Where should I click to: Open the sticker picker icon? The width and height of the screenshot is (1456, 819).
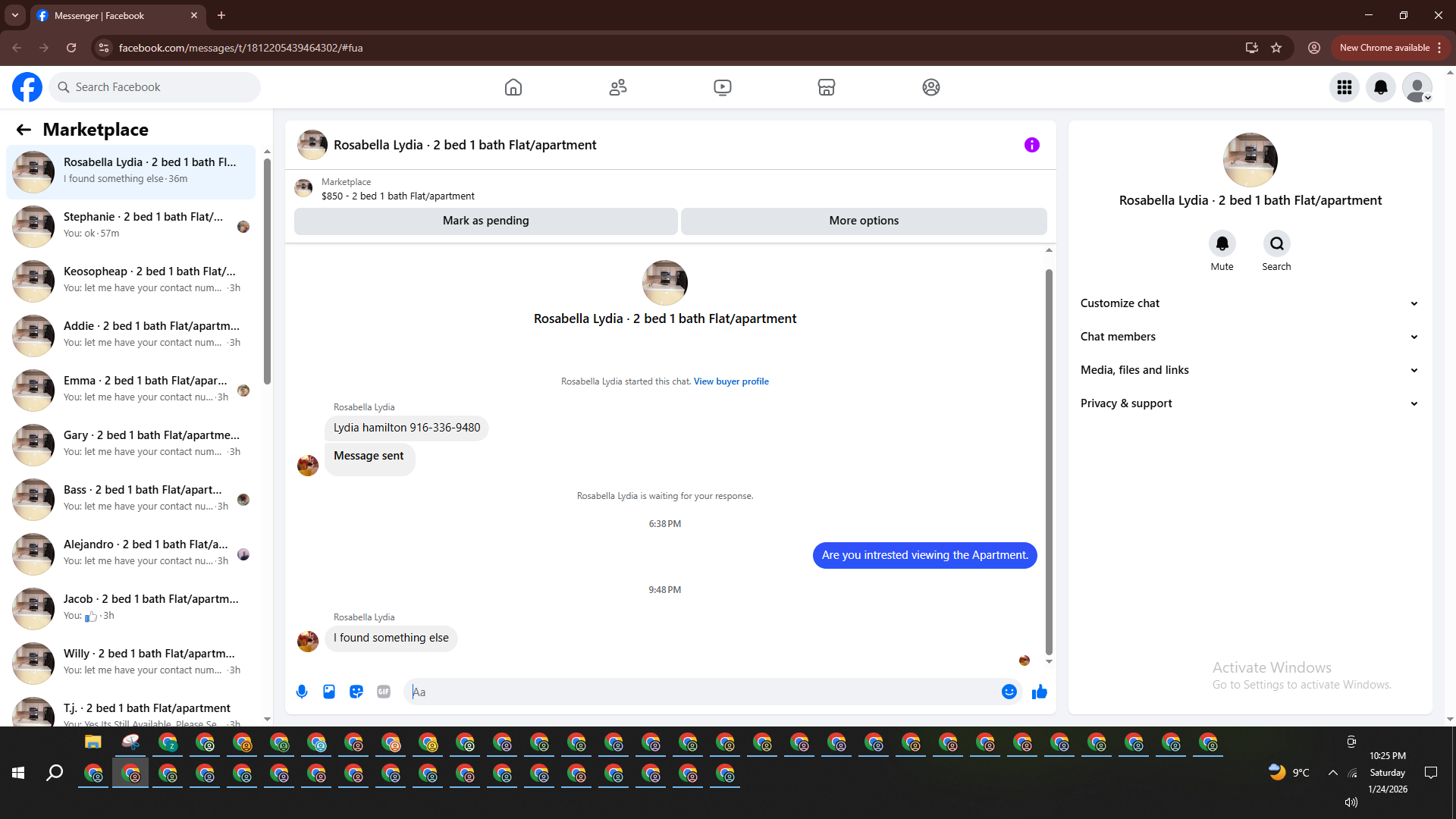pos(356,692)
